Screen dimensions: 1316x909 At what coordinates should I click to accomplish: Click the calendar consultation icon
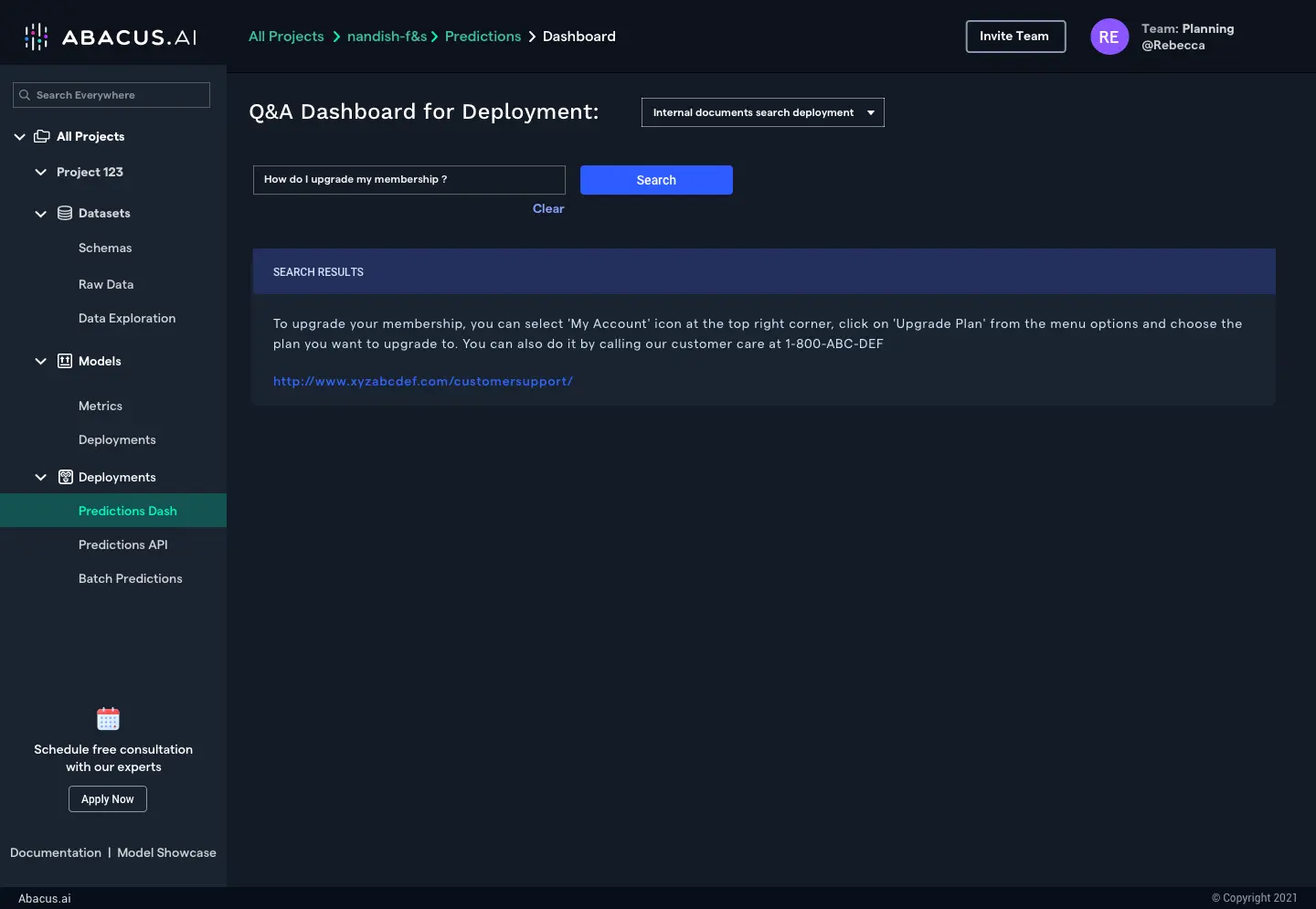coord(108,719)
